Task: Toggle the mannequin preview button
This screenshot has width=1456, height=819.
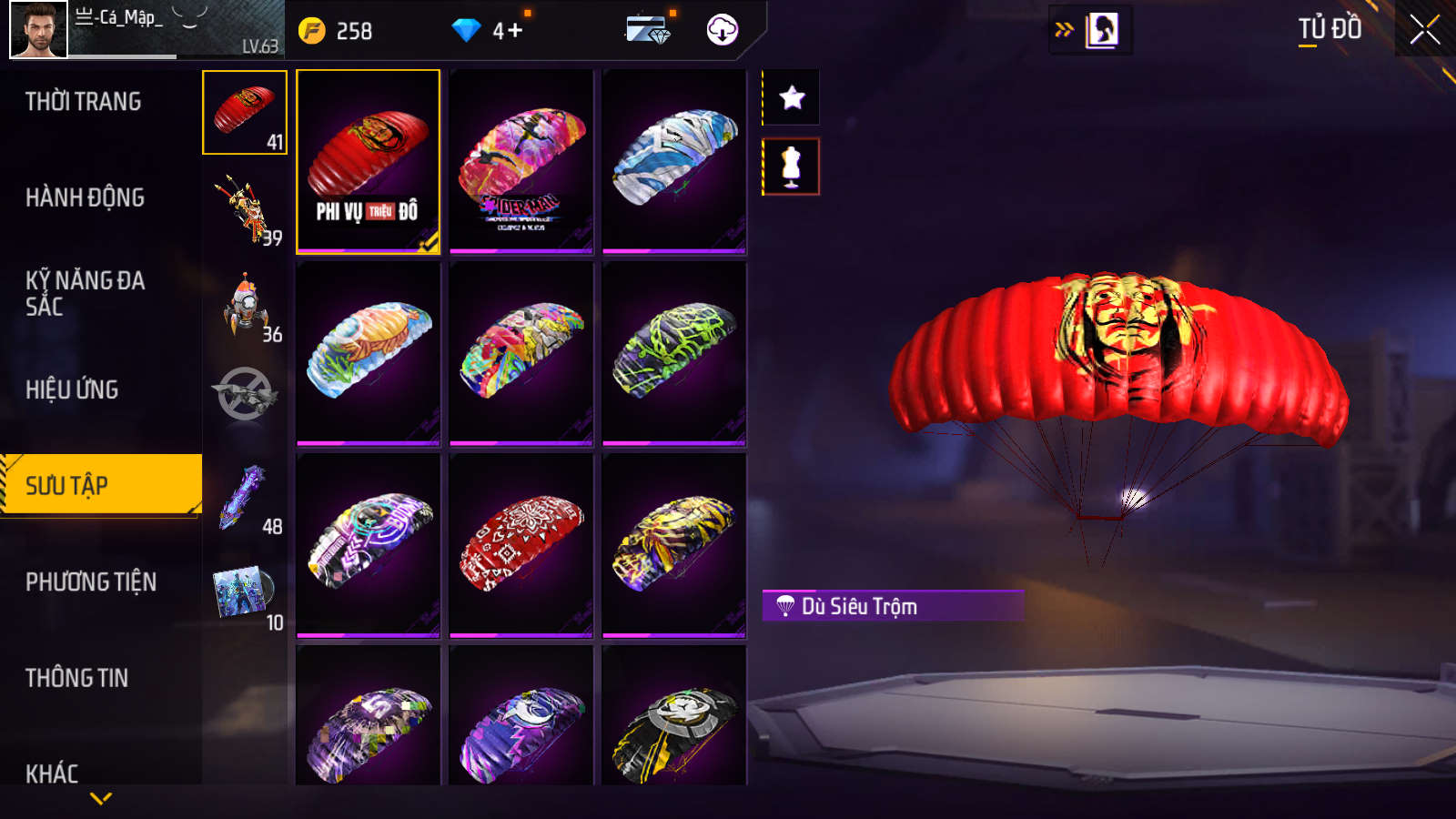Action: coord(792,167)
